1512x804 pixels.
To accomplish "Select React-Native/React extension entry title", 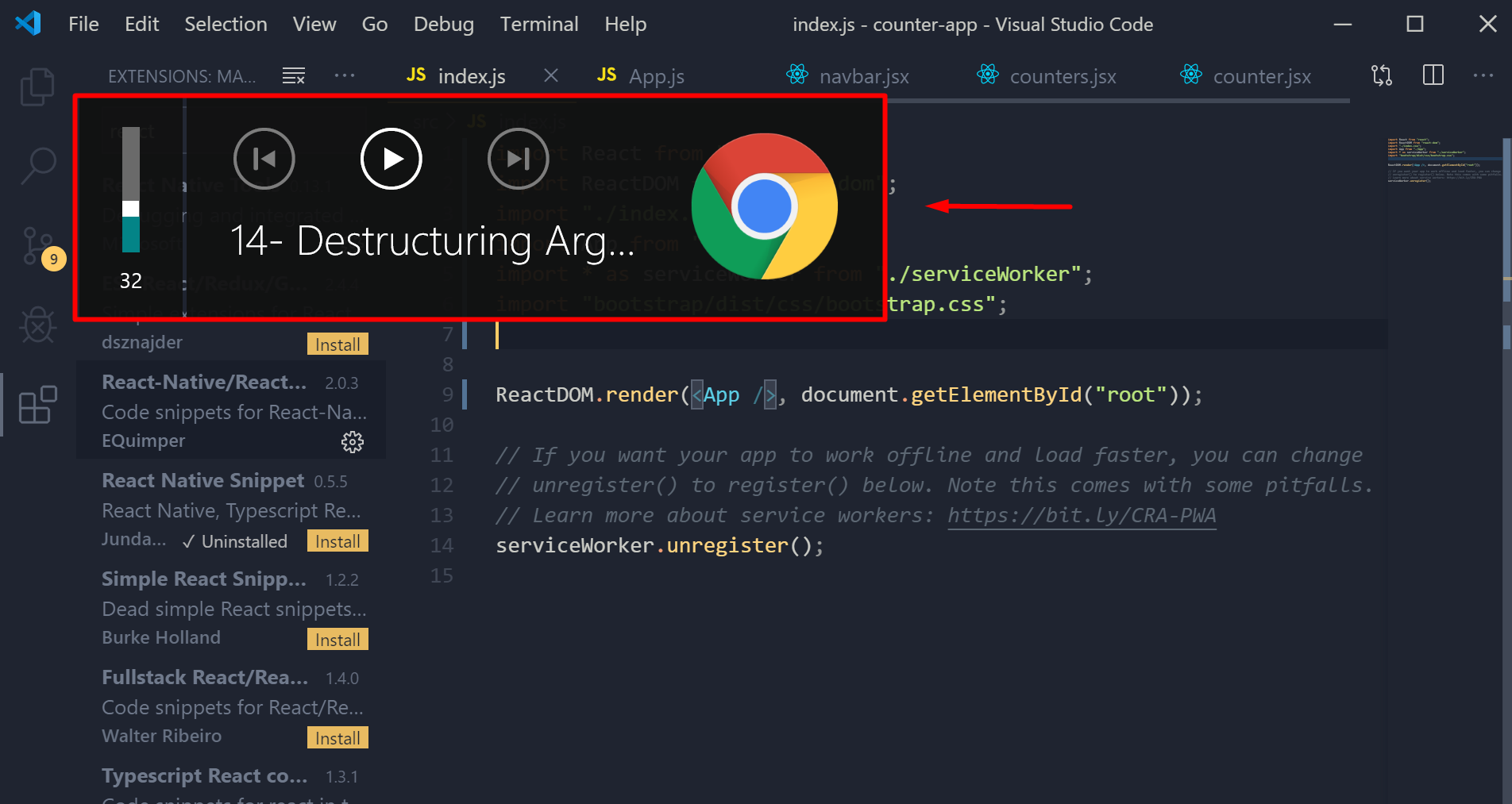I will click(204, 382).
